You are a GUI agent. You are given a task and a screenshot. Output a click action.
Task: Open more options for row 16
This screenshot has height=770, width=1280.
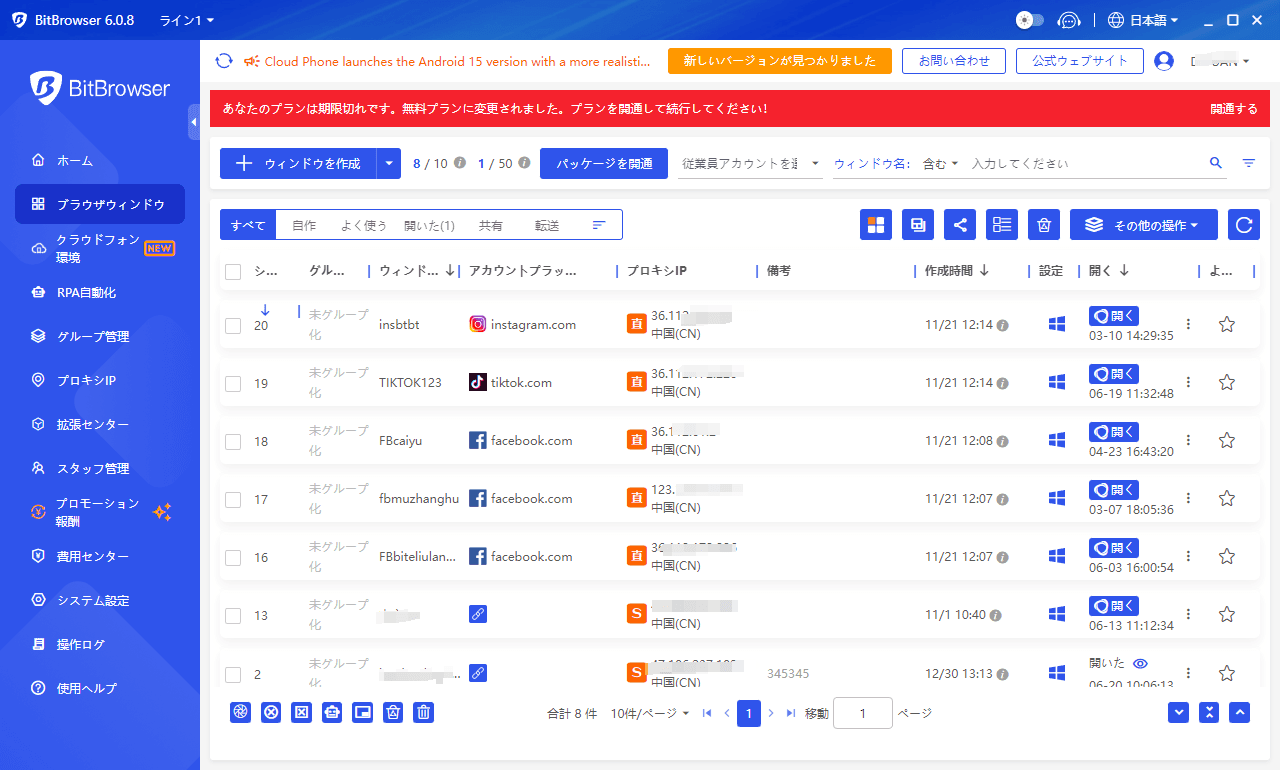(x=1188, y=556)
